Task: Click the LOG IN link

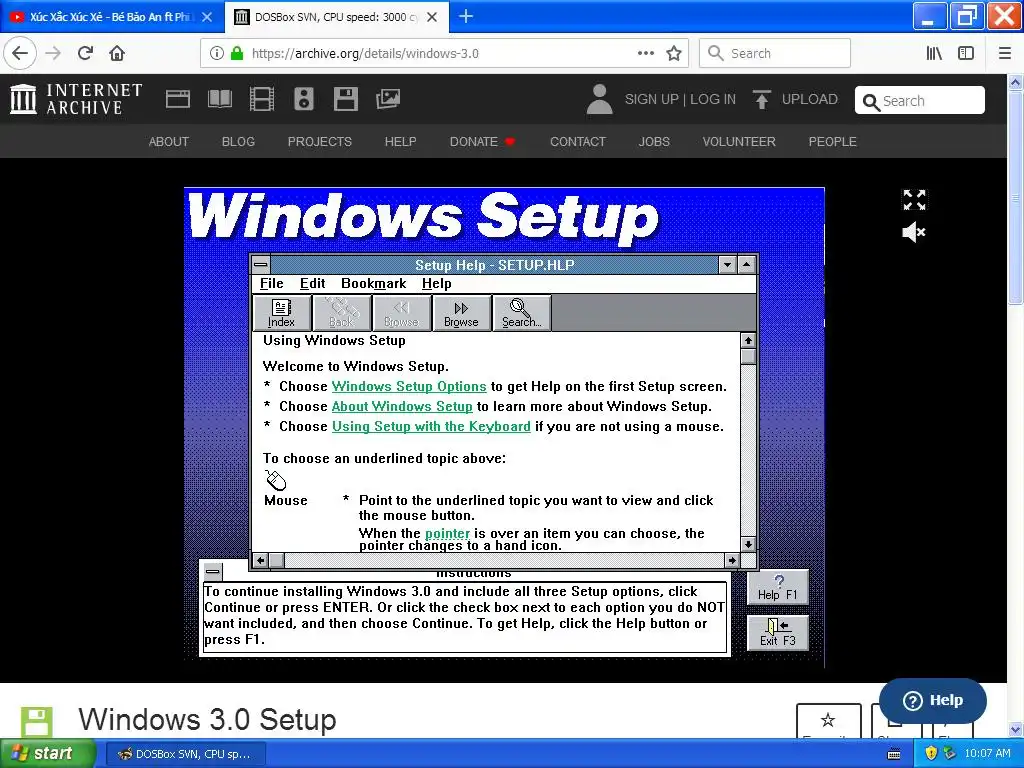Action: click(x=713, y=99)
